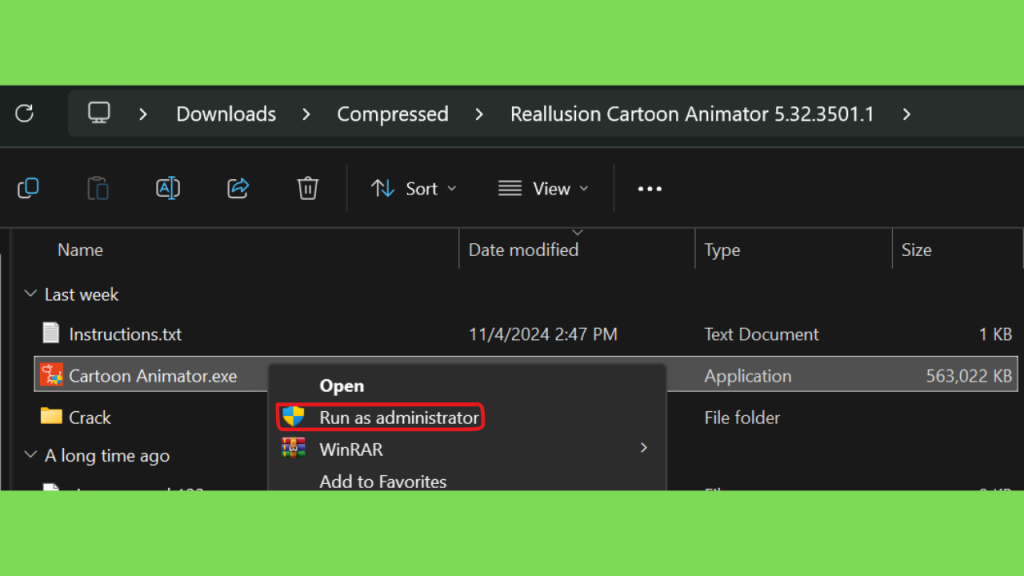
Task: Collapse the Last week group
Action: click(30, 295)
